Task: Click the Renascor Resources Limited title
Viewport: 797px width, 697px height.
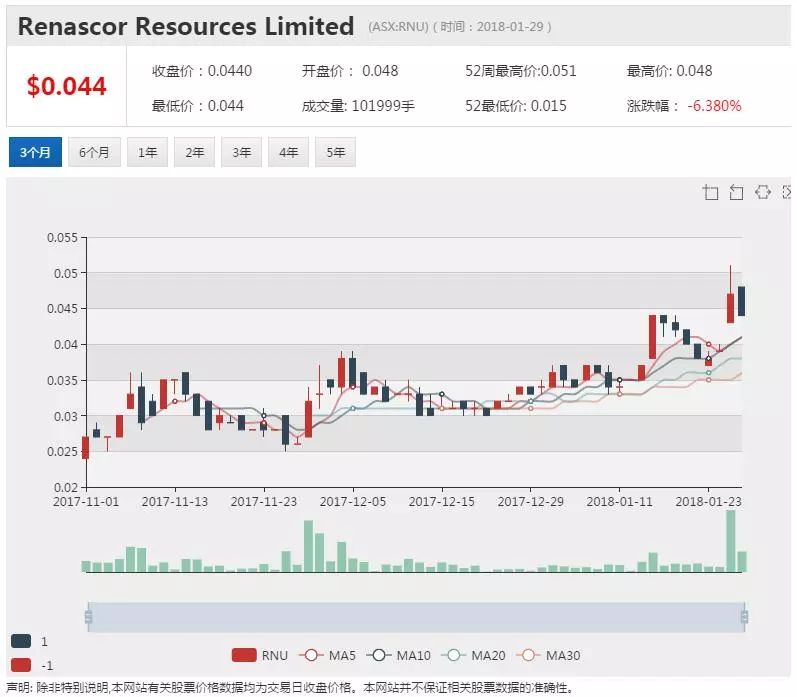Action: pos(186,26)
